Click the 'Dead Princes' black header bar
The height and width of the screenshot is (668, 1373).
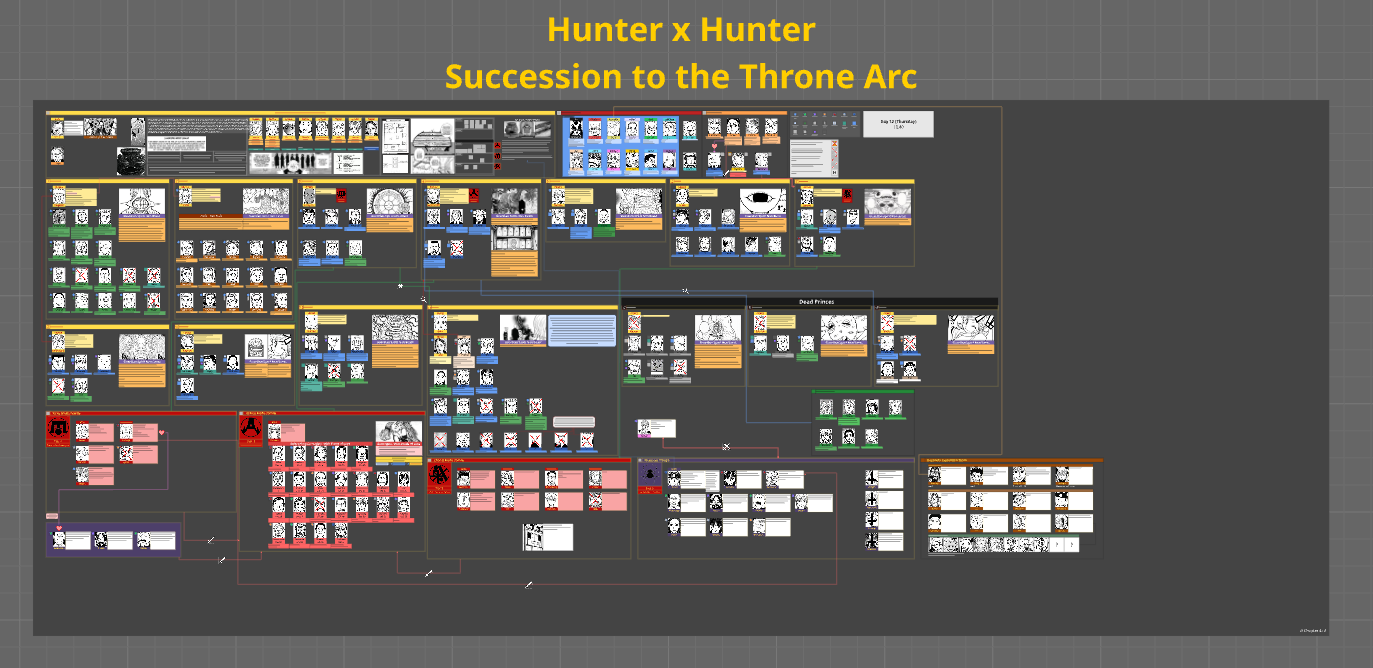(810, 302)
